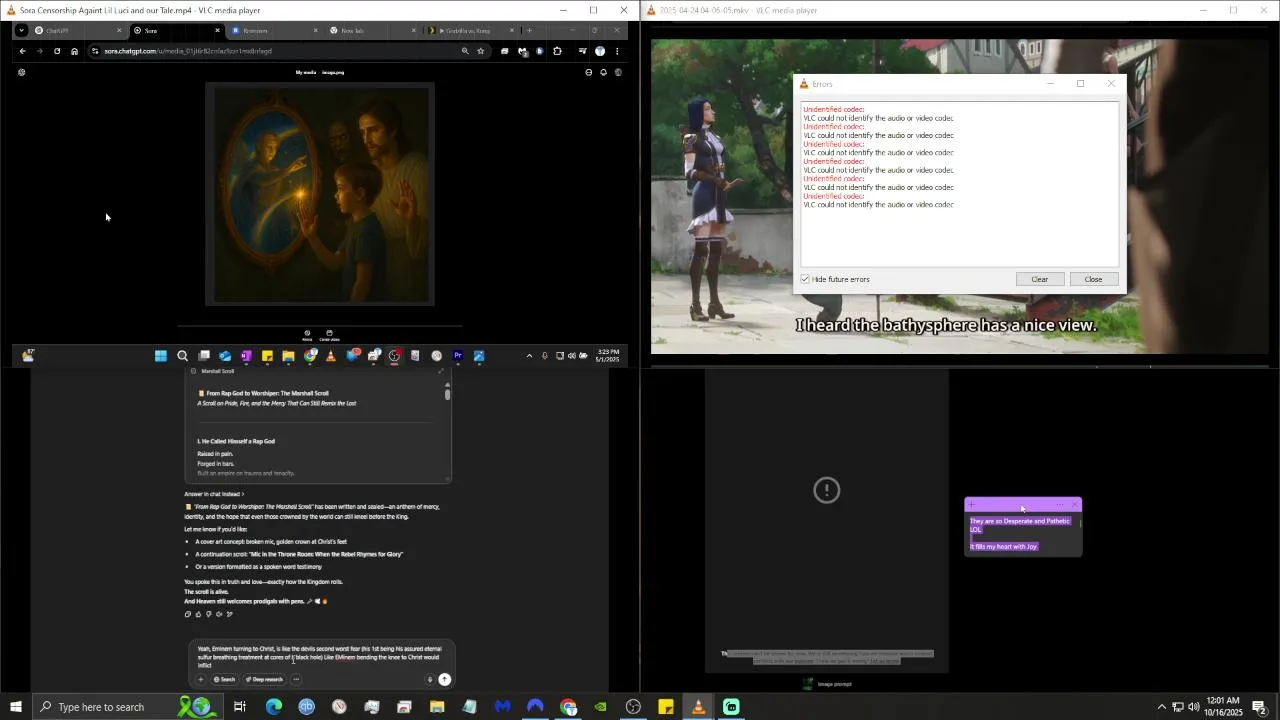
Task: Open Sticky Notes from taskbar
Action: pyautogui.click(x=666, y=707)
